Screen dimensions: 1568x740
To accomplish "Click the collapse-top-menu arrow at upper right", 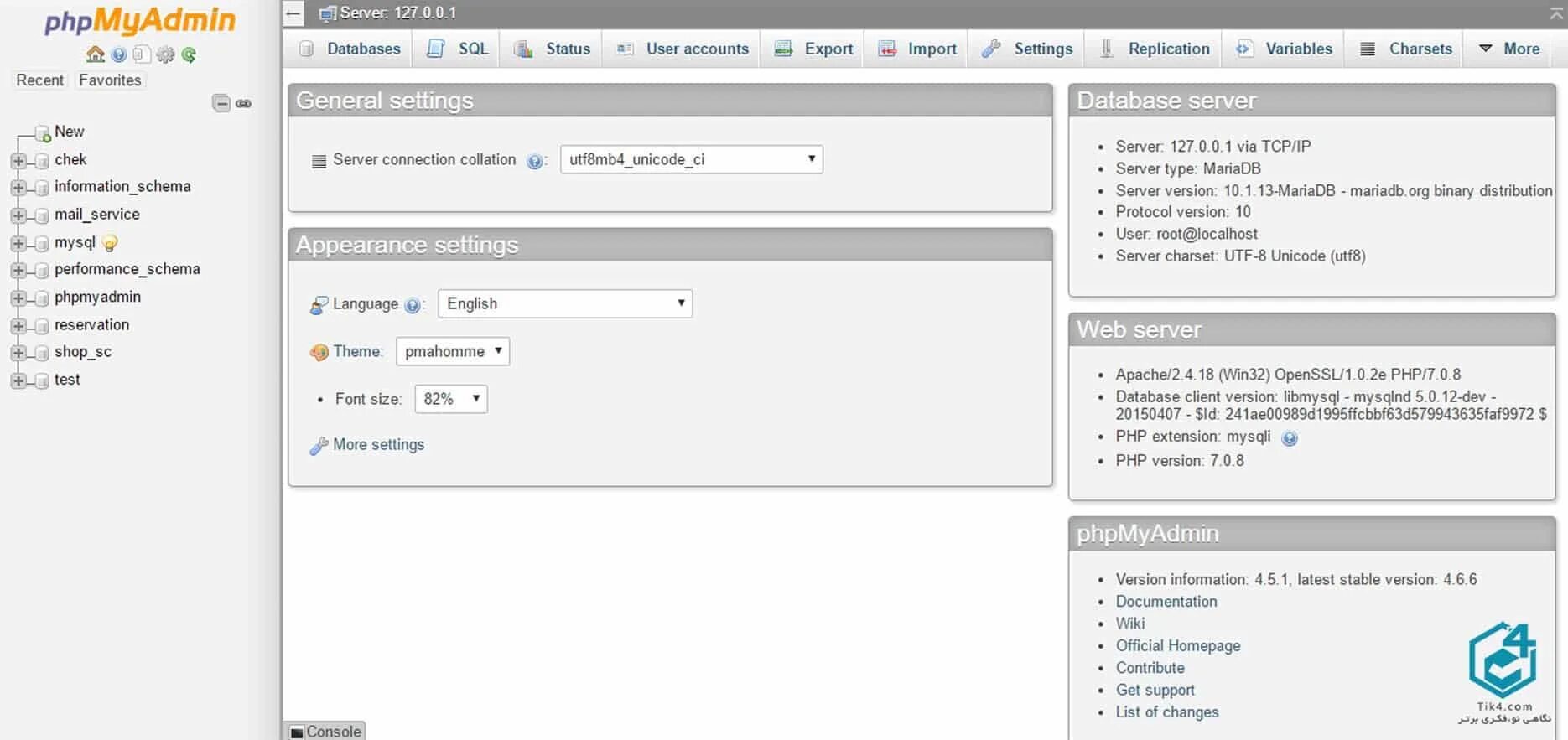I will [1556, 13].
